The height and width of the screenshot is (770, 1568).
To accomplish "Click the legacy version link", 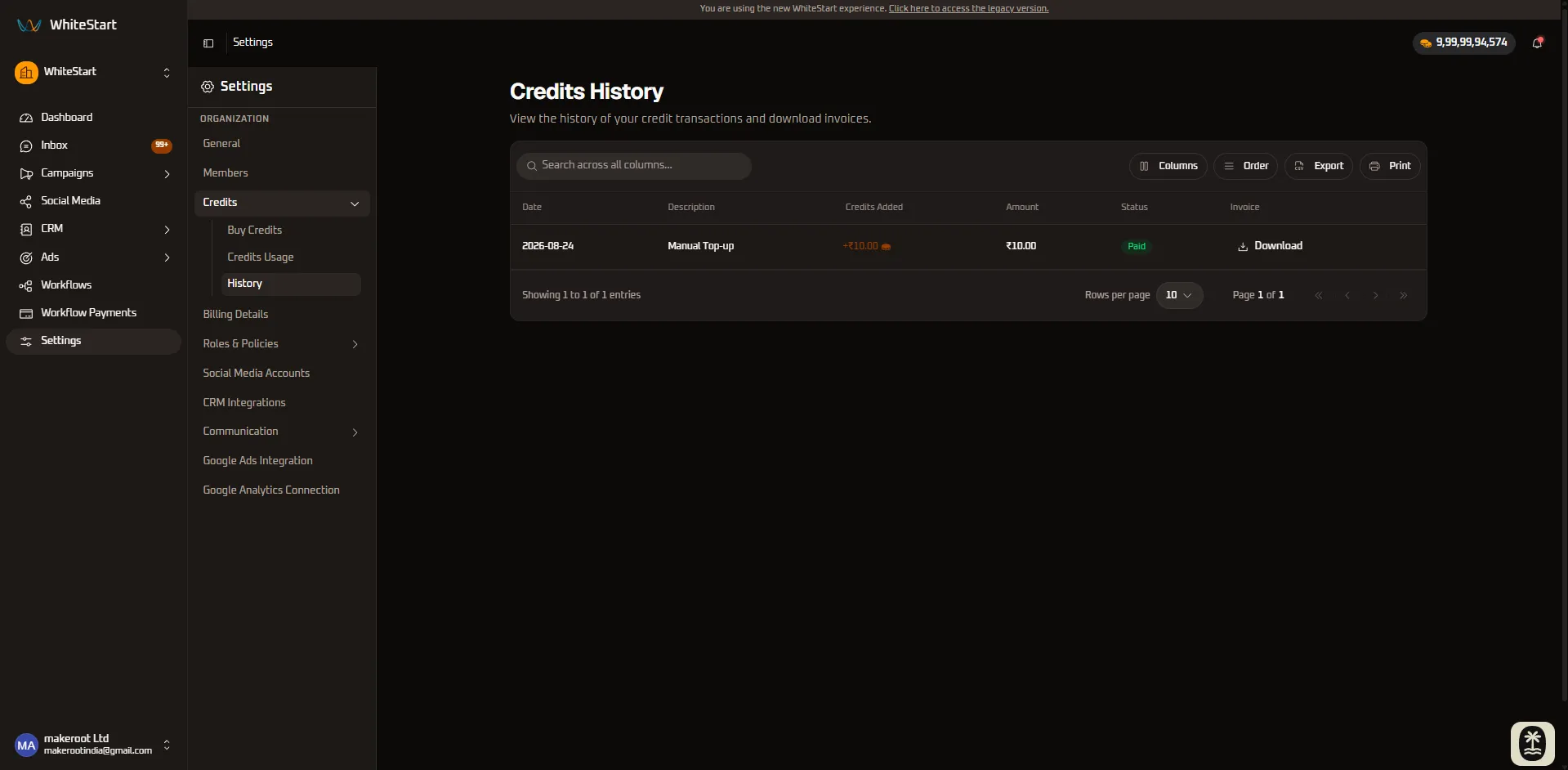I will [968, 8].
